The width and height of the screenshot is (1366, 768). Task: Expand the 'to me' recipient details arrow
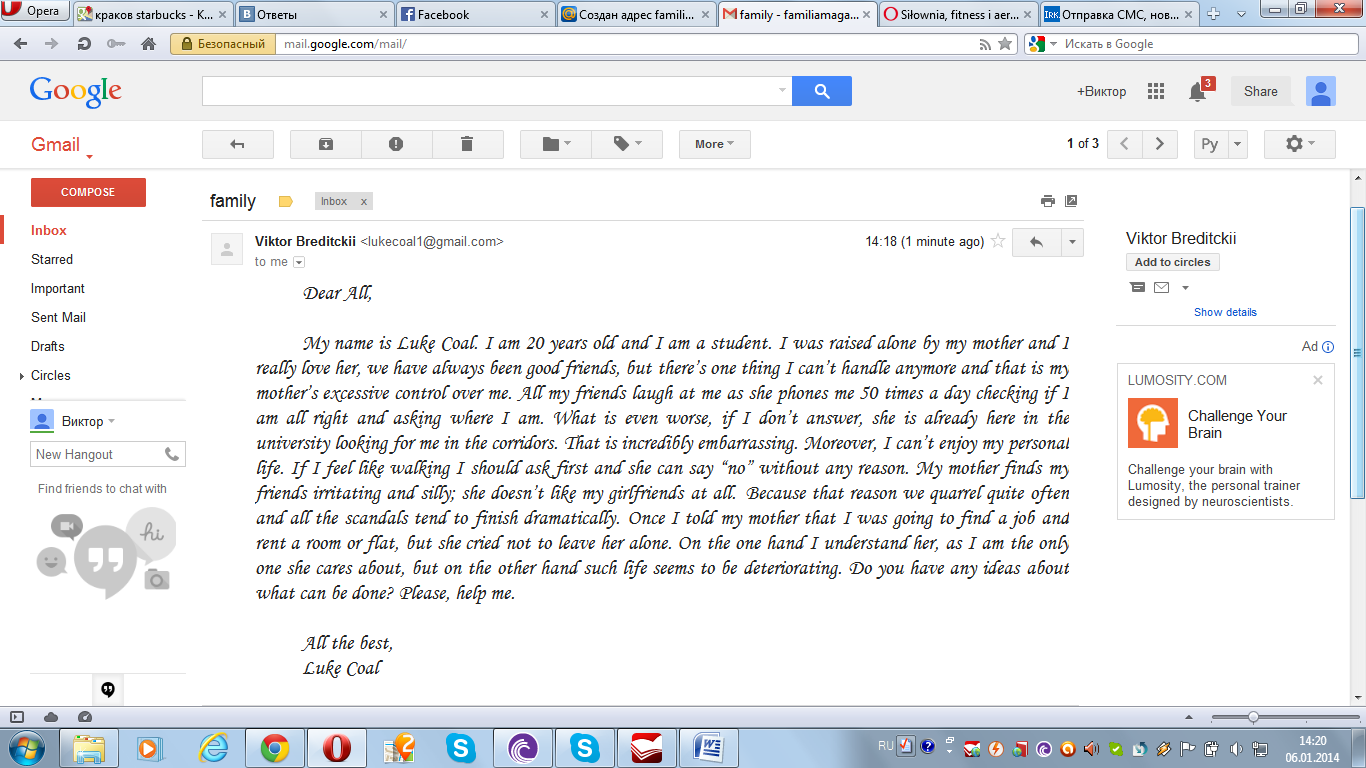point(299,262)
